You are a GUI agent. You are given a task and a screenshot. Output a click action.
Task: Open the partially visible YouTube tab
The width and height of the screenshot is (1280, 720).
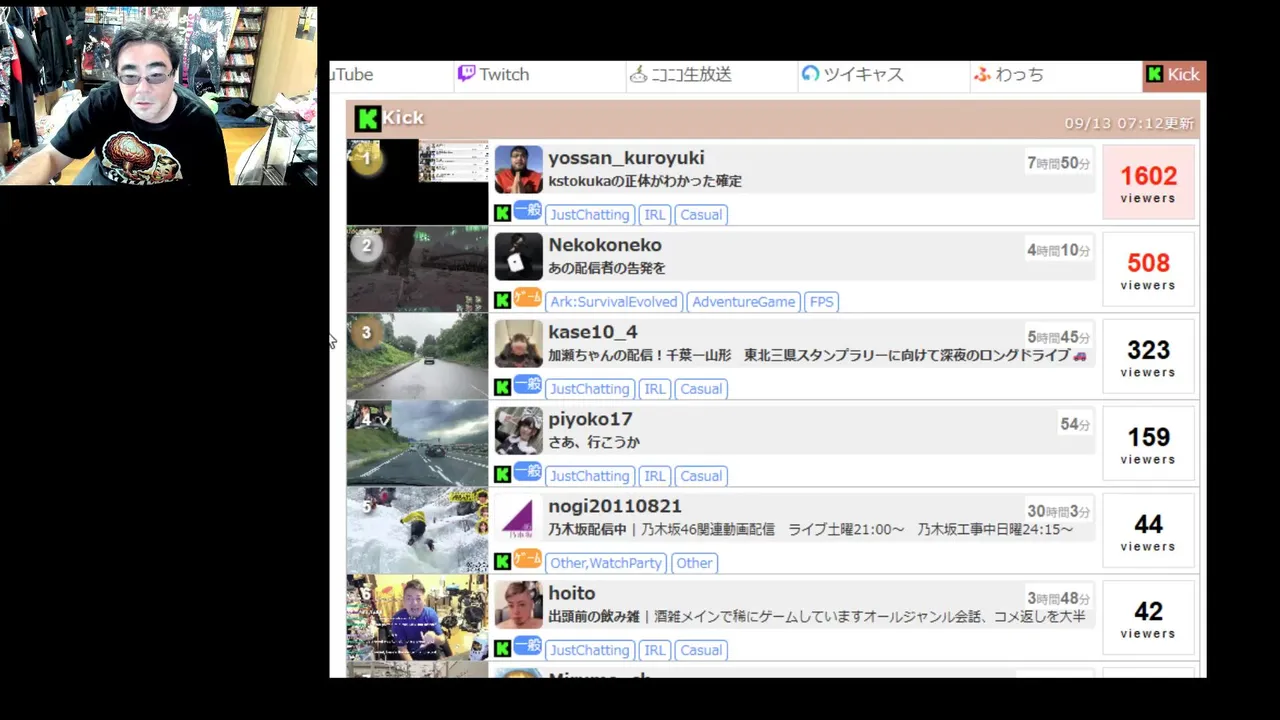pyautogui.click(x=392, y=75)
